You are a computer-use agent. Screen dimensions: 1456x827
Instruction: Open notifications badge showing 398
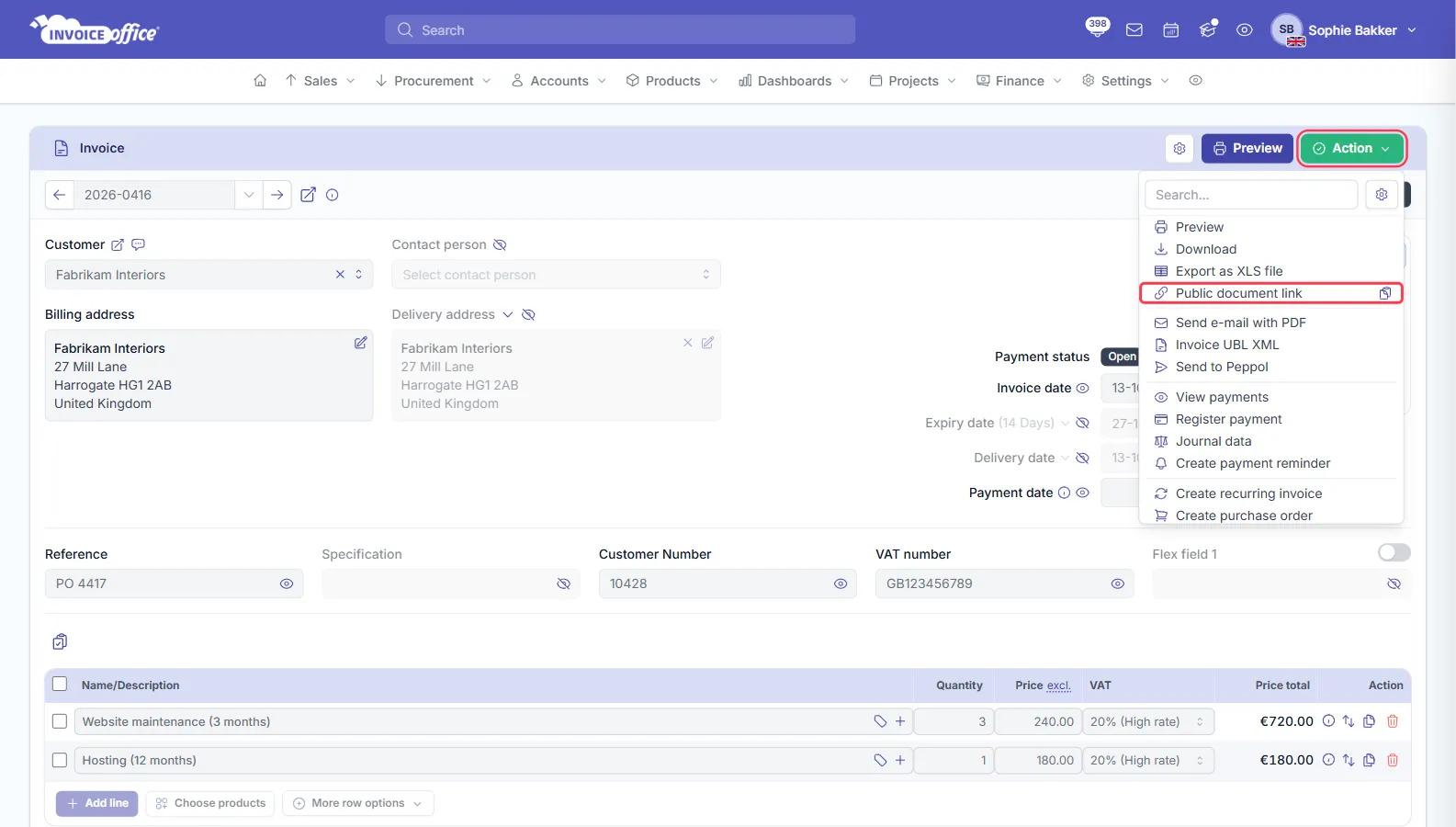coord(1097,27)
